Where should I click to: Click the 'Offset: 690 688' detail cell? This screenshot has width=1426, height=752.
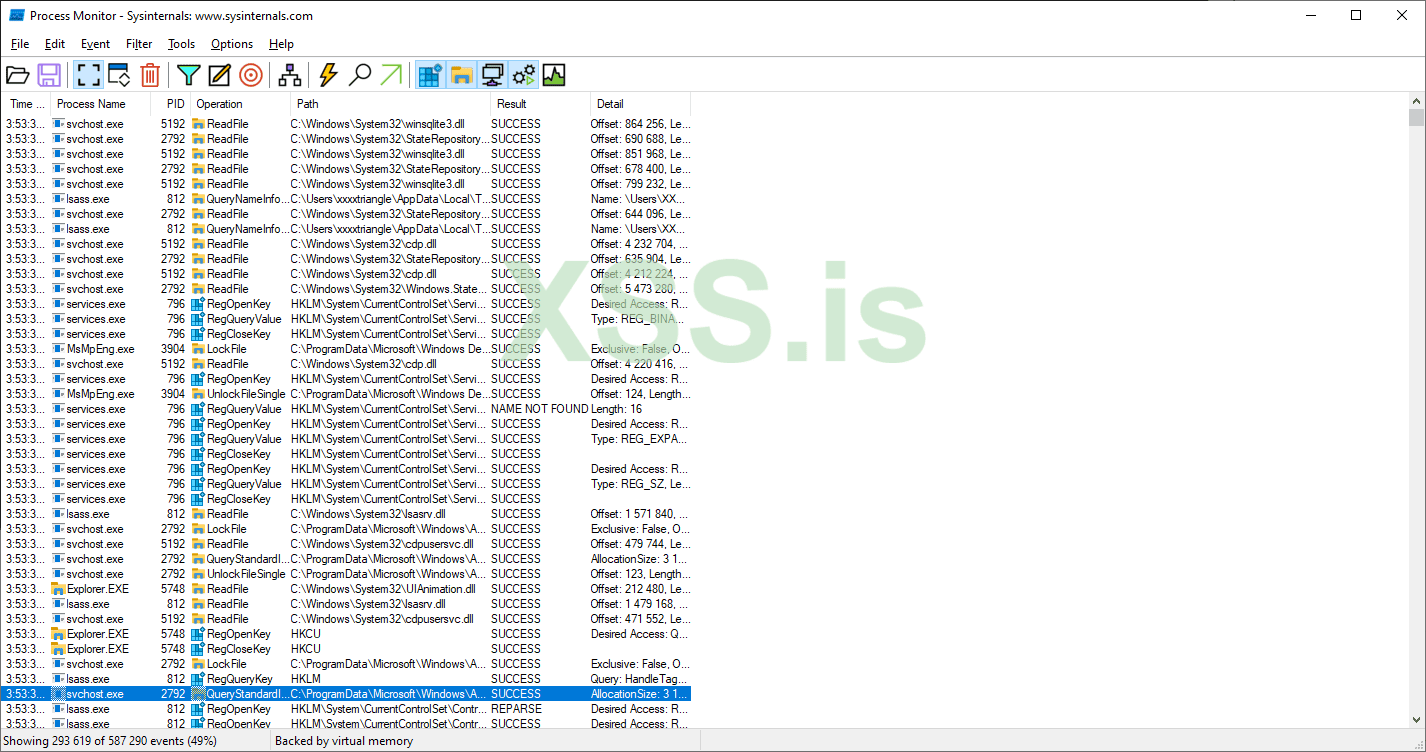pos(640,139)
